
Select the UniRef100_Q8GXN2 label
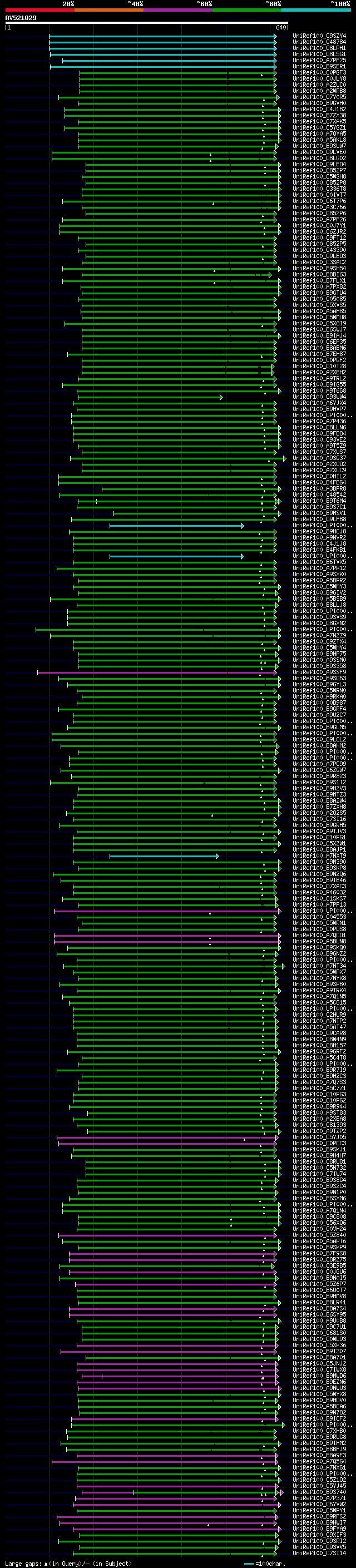pyautogui.click(x=319, y=624)
